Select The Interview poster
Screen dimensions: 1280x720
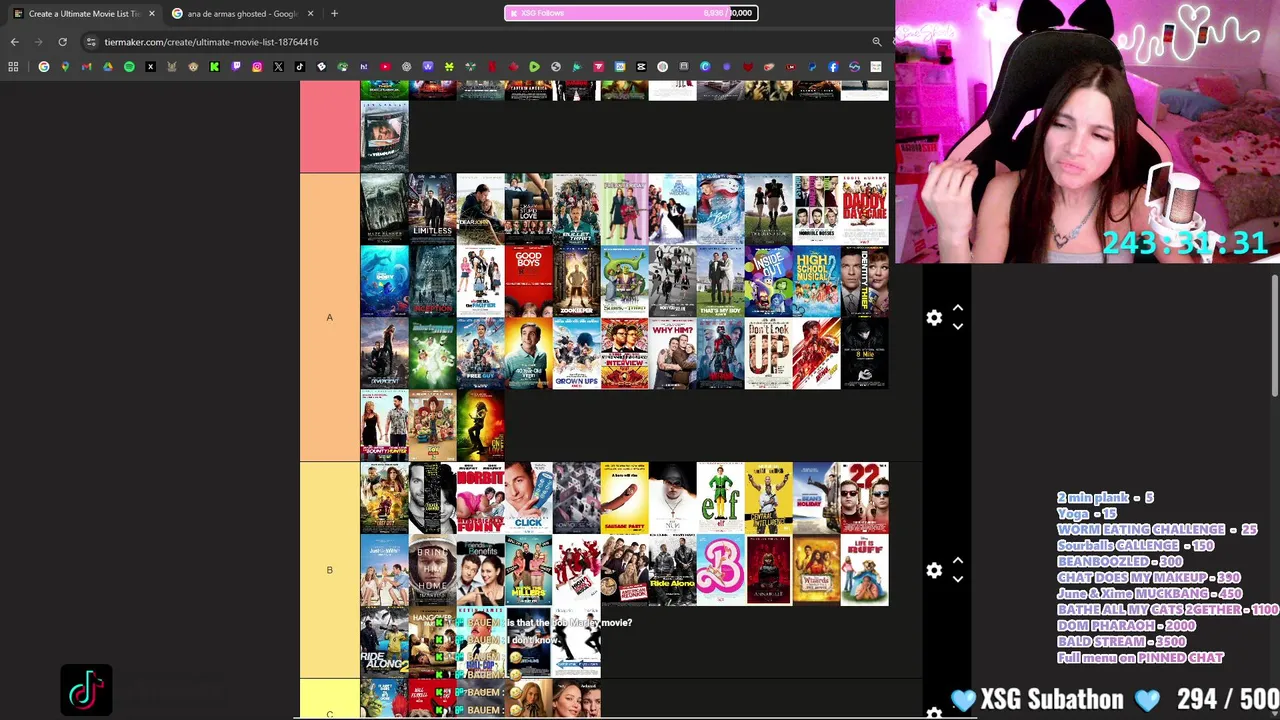624,353
